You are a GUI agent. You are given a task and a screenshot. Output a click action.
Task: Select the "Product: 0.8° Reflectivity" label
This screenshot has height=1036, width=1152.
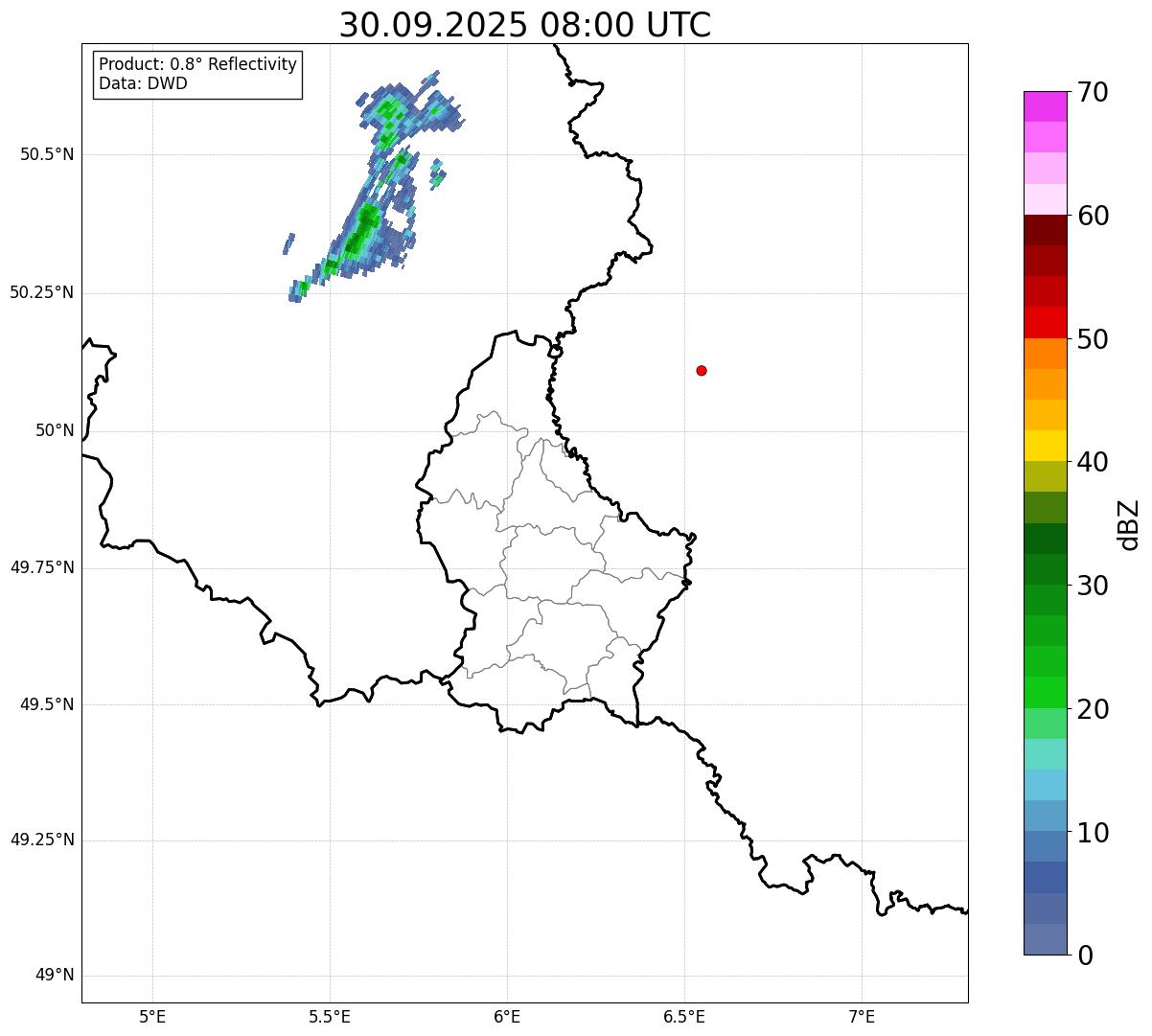coord(198,64)
